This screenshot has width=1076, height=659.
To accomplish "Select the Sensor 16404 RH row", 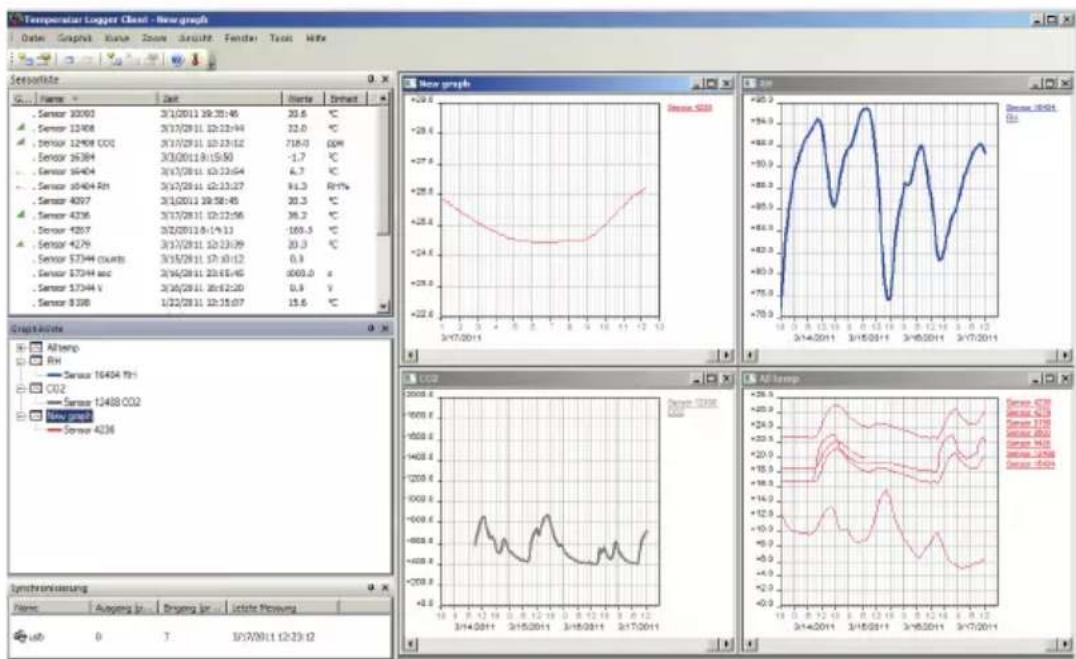I will [194, 186].
